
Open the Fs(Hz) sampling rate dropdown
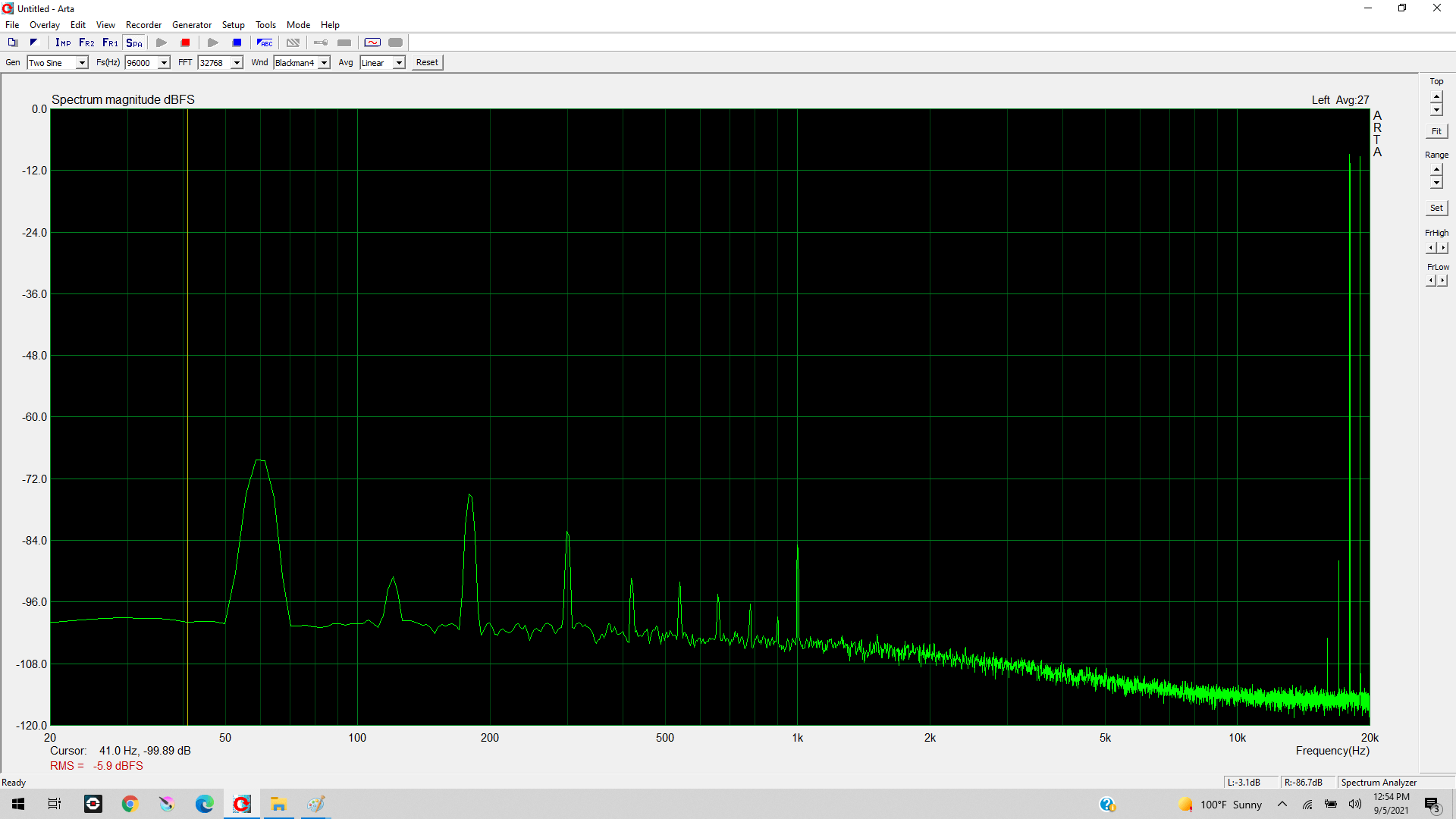[x=164, y=63]
